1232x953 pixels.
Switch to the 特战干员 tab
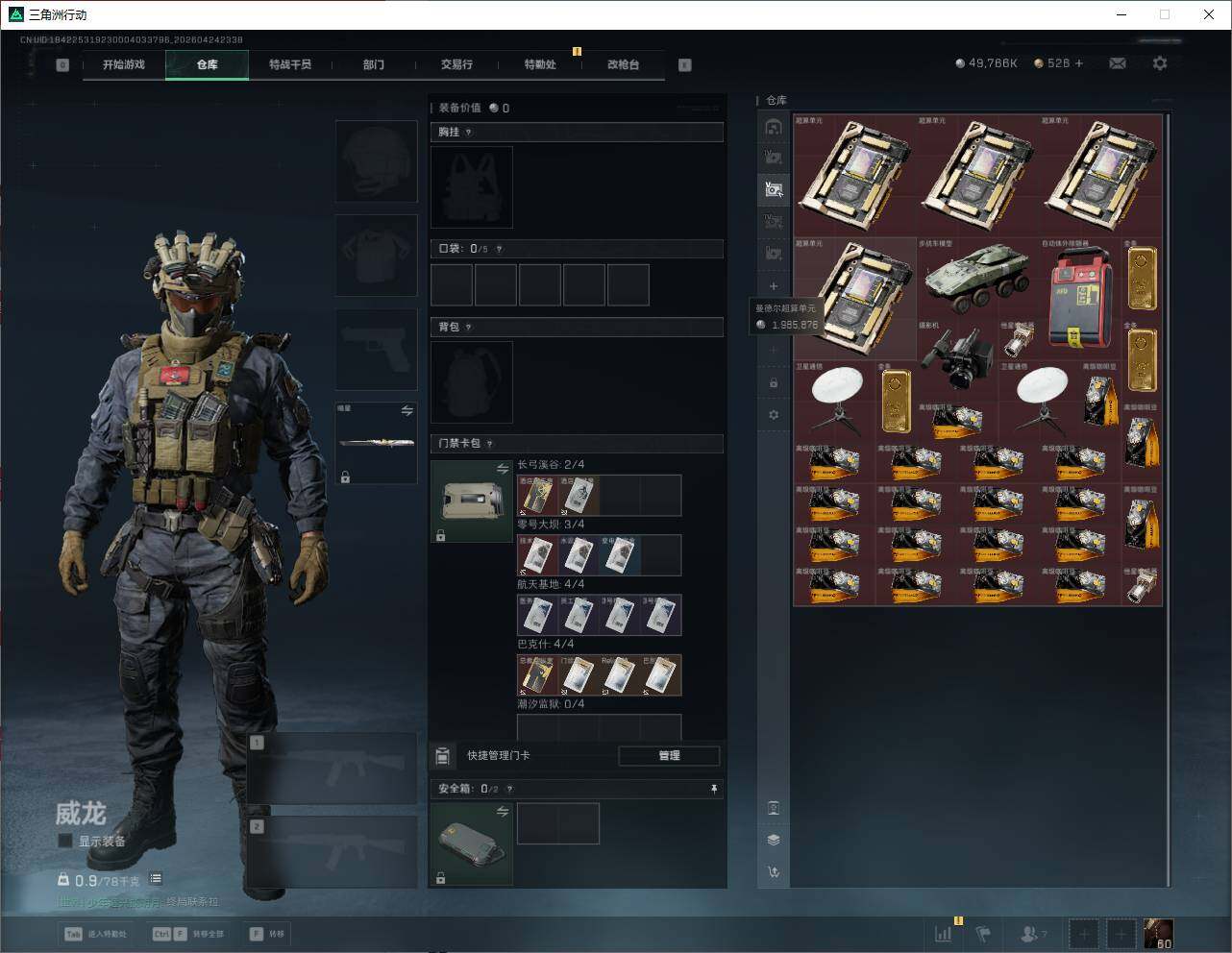pyautogui.click(x=290, y=64)
